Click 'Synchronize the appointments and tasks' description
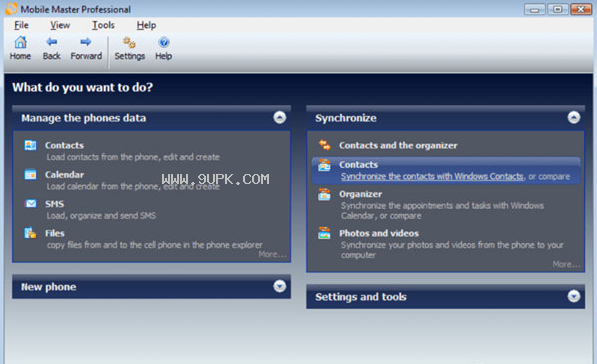This screenshot has height=364, width=597. (442, 211)
